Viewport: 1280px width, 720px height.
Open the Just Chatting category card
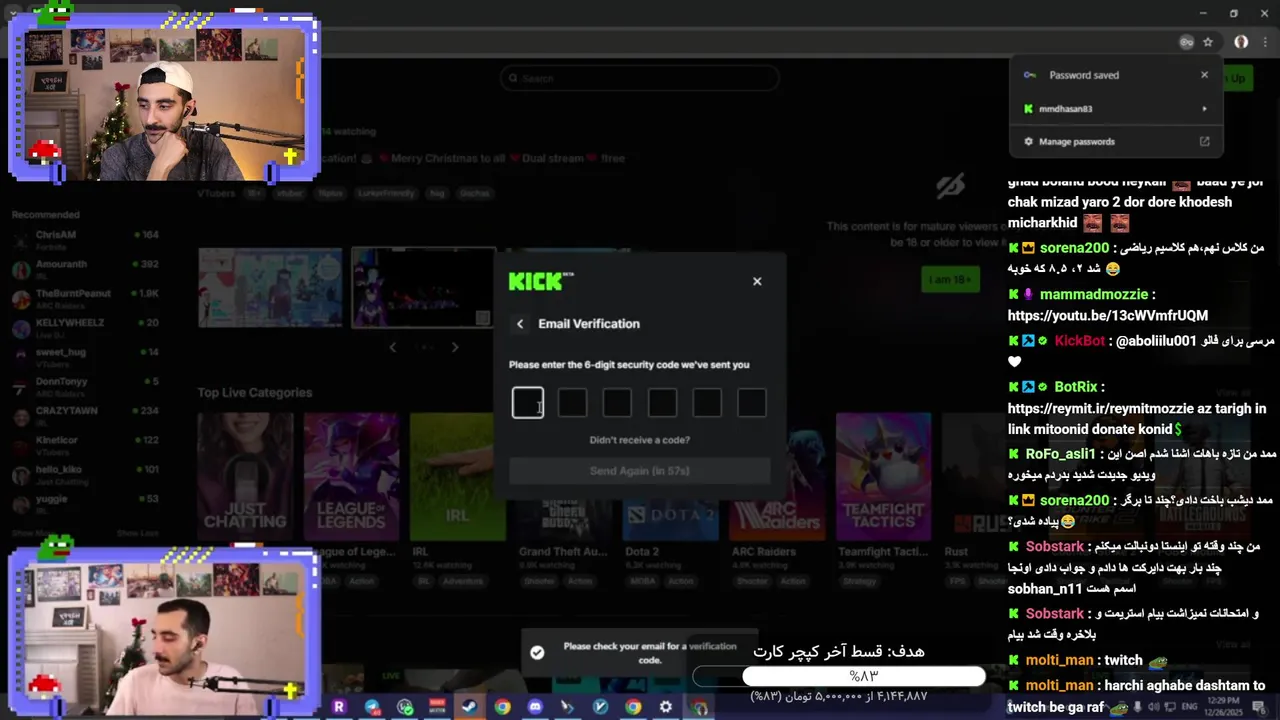click(x=245, y=476)
